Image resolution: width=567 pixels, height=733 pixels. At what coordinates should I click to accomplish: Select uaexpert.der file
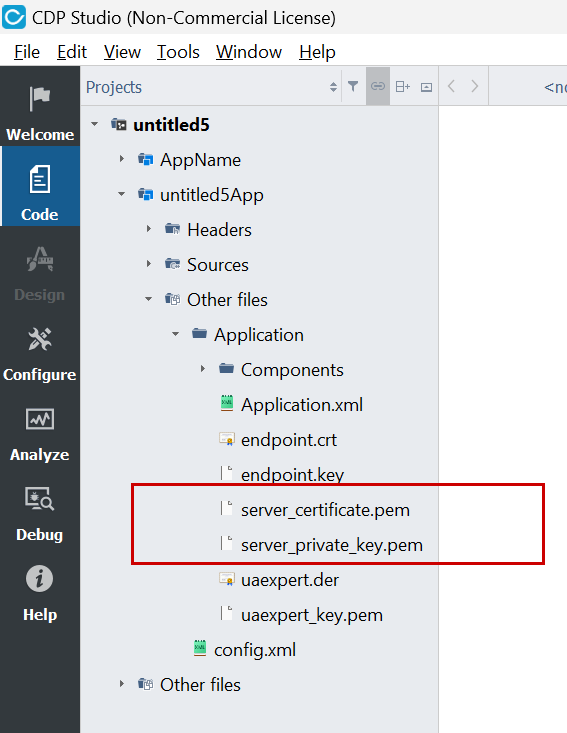point(290,580)
